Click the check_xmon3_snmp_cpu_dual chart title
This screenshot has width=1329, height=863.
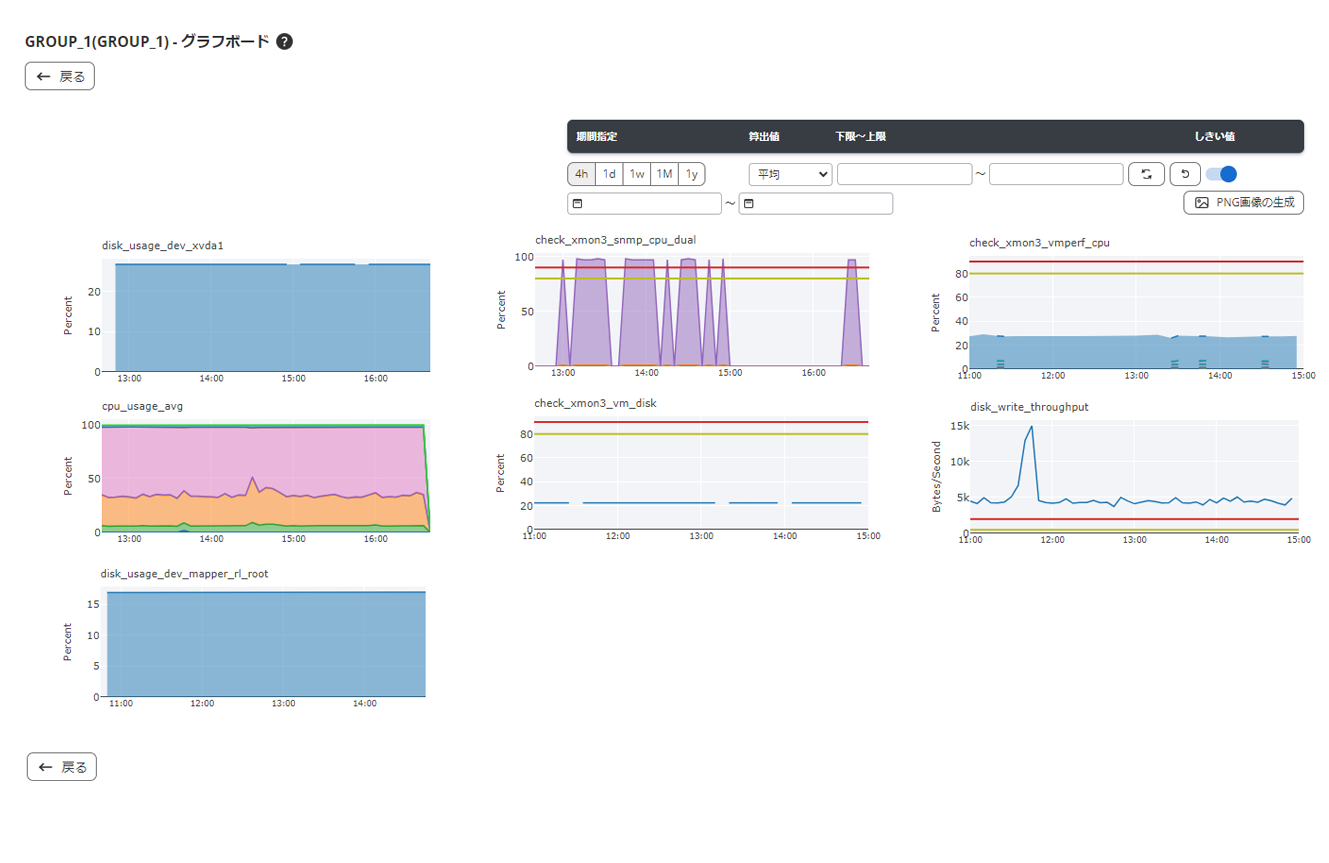pos(615,240)
